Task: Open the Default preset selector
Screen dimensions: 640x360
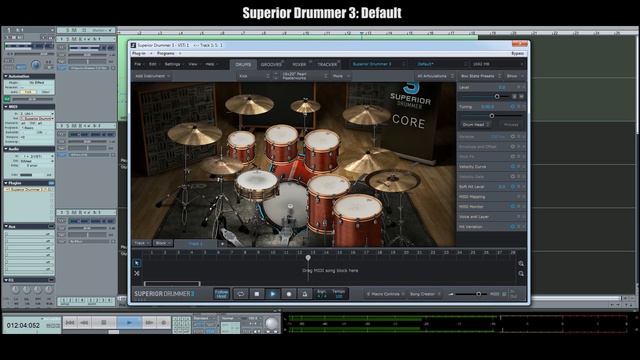Action: pyautogui.click(x=442, y=64)
